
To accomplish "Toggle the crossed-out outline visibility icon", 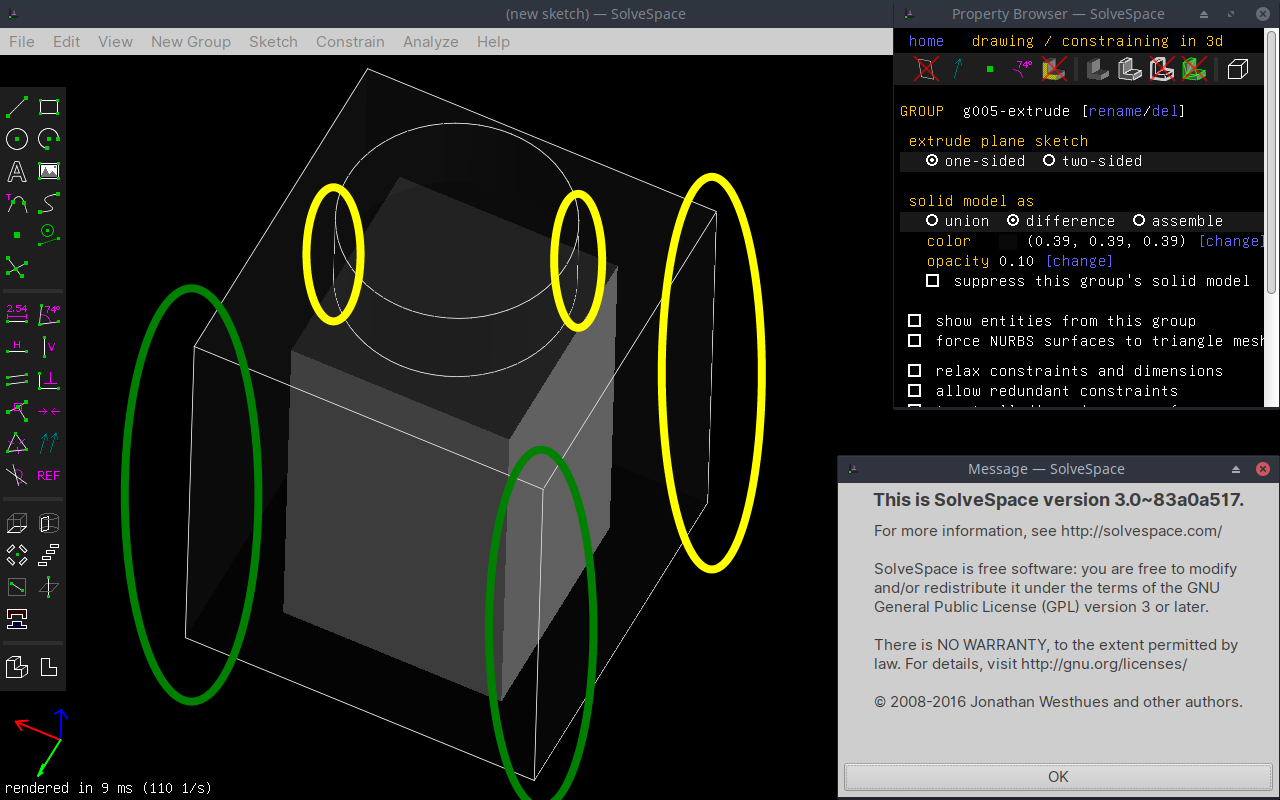I will click(x=1161, y=69).
